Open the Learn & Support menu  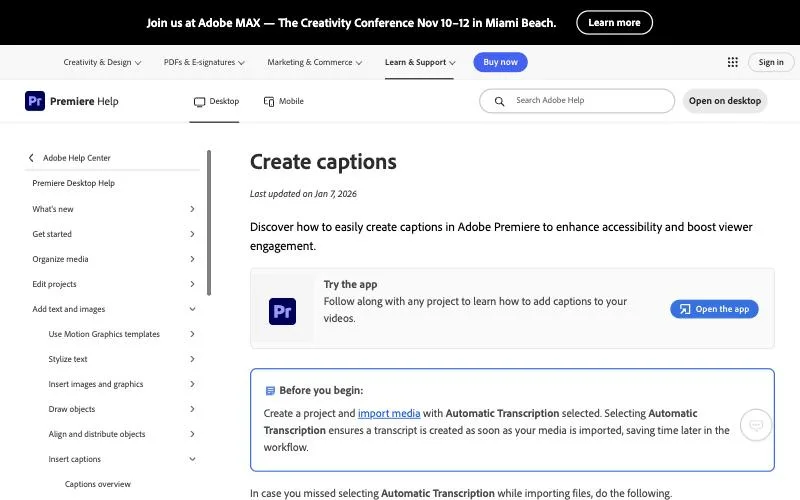coord(420,62)
